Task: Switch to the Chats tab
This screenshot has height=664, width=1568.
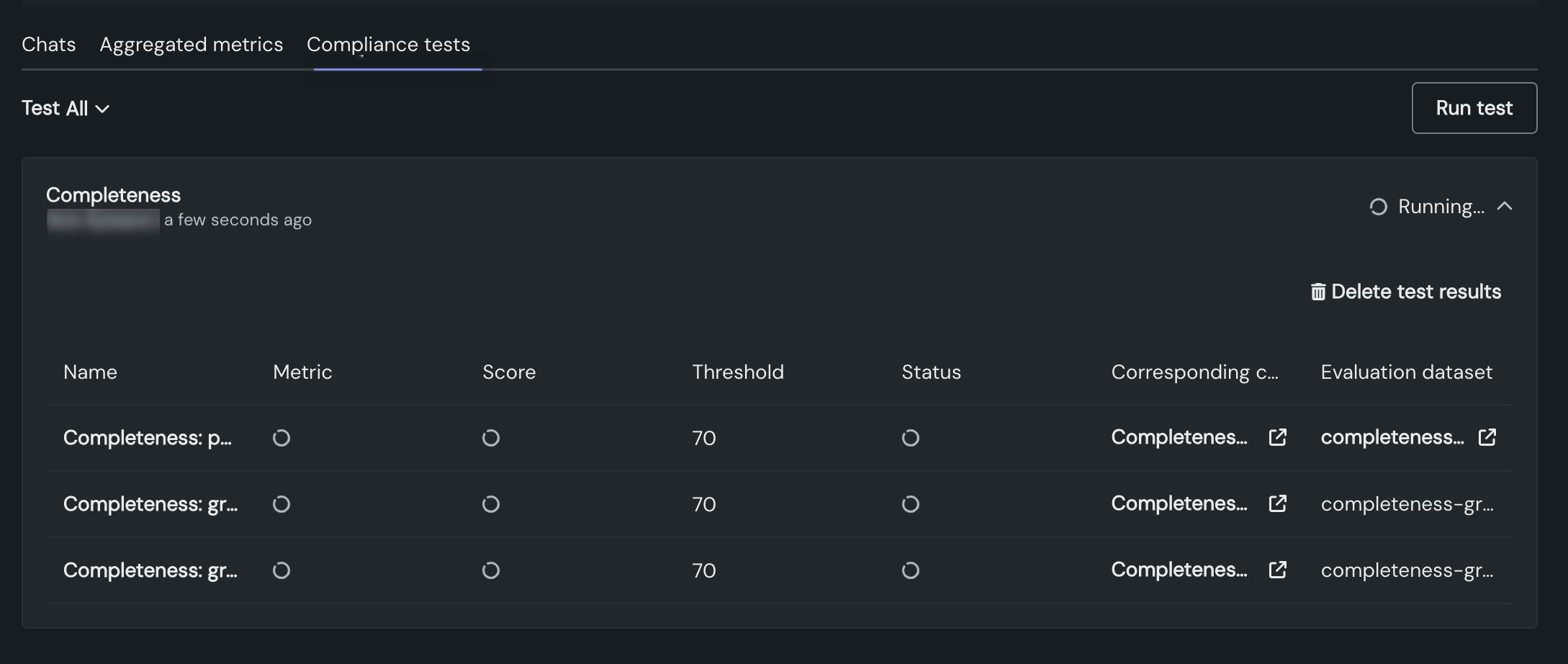Action: click(49, 45)
